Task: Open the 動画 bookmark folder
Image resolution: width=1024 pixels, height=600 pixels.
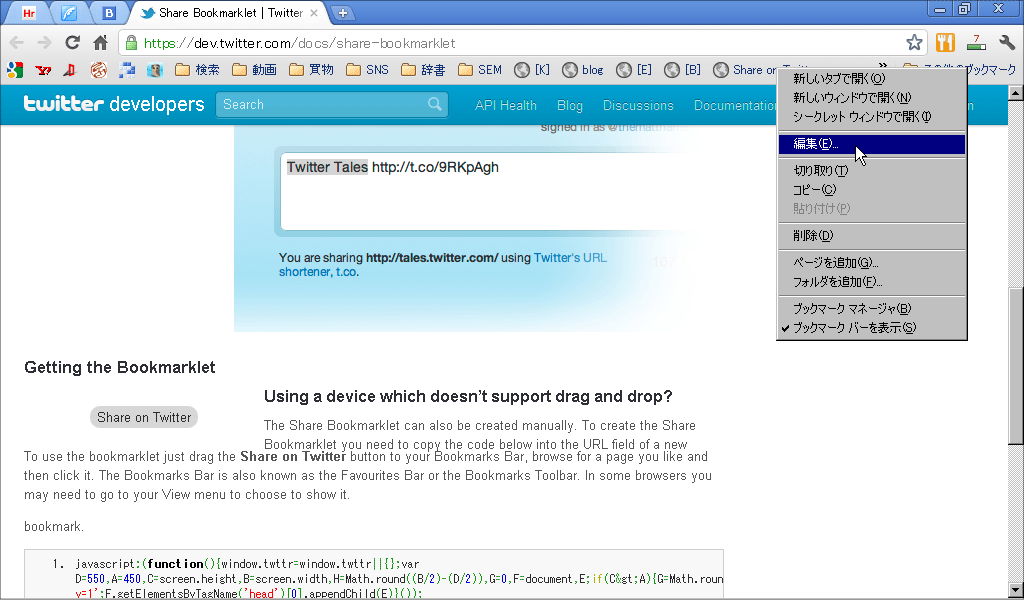Action: click(254, 70)
